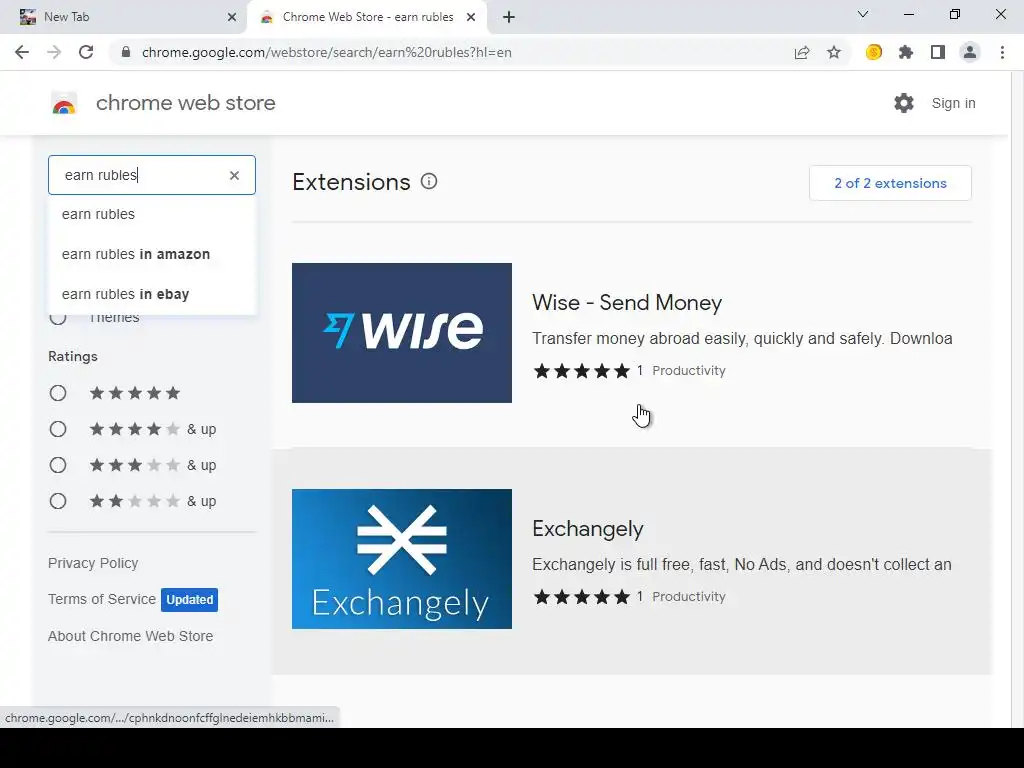Open the Privacy Policy link
The height and width of the screenshot is (768, 1024).
click(93, 563)
